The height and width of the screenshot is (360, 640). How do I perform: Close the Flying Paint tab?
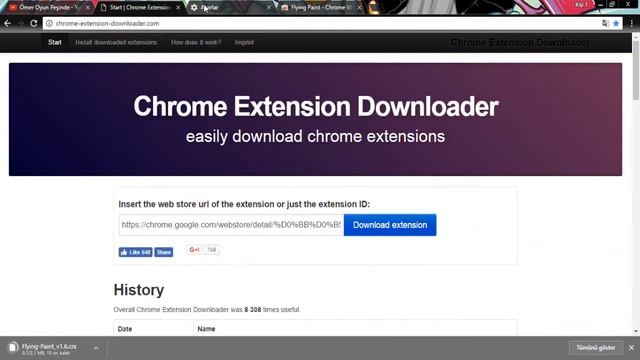point(359,7)
